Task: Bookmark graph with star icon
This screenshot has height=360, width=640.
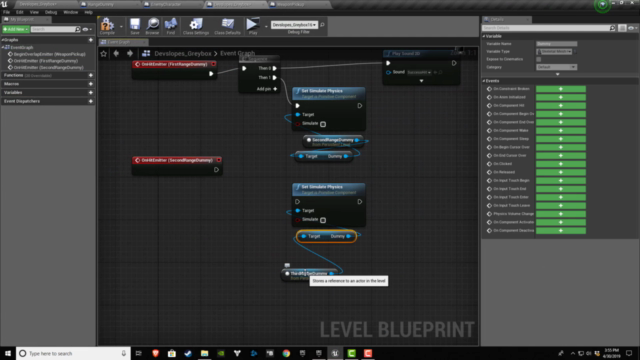Action: pyautogui.click(x=104, y=53)
